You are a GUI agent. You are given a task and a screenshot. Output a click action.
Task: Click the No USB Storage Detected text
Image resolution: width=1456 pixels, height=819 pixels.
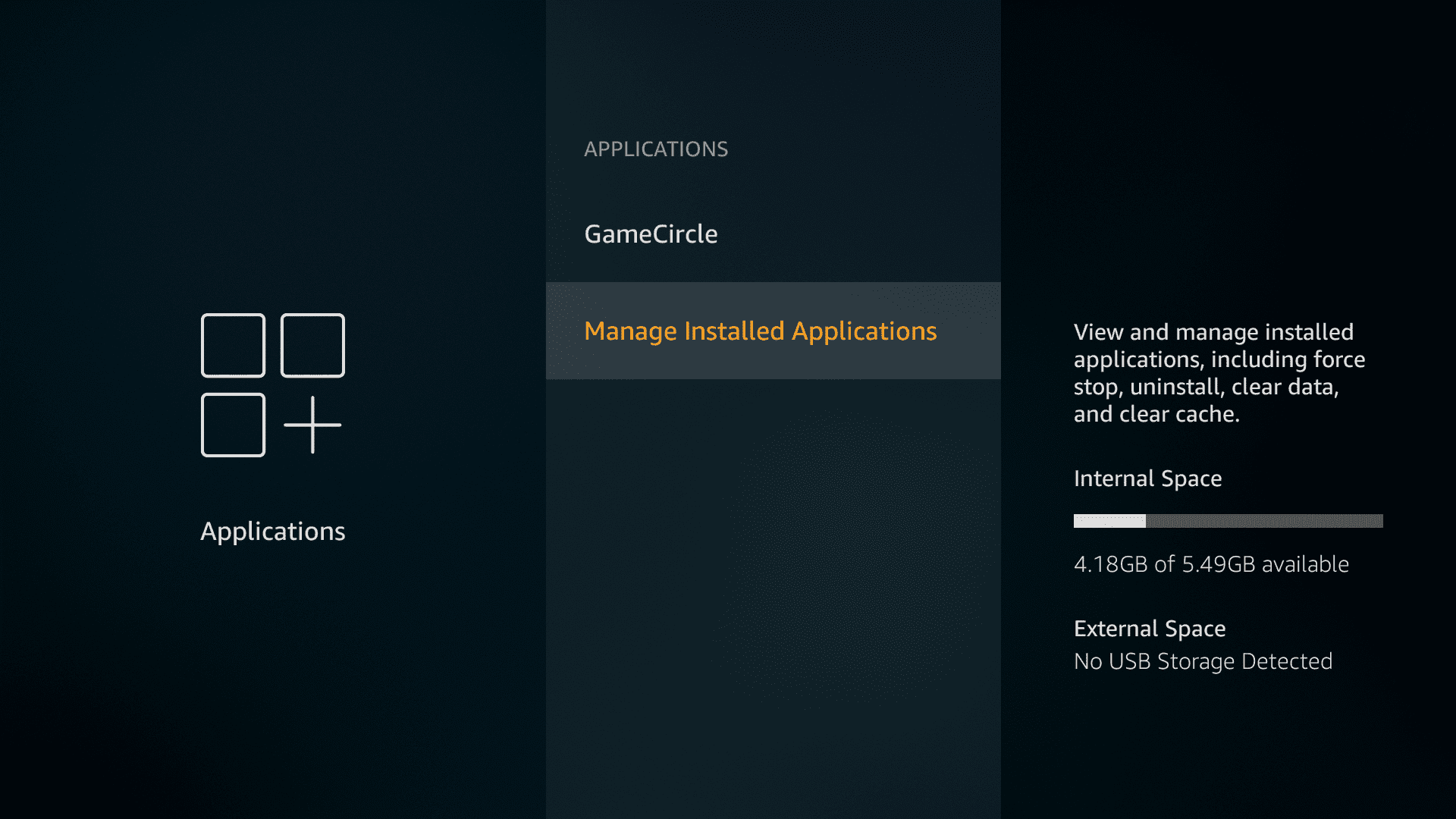1203,661
